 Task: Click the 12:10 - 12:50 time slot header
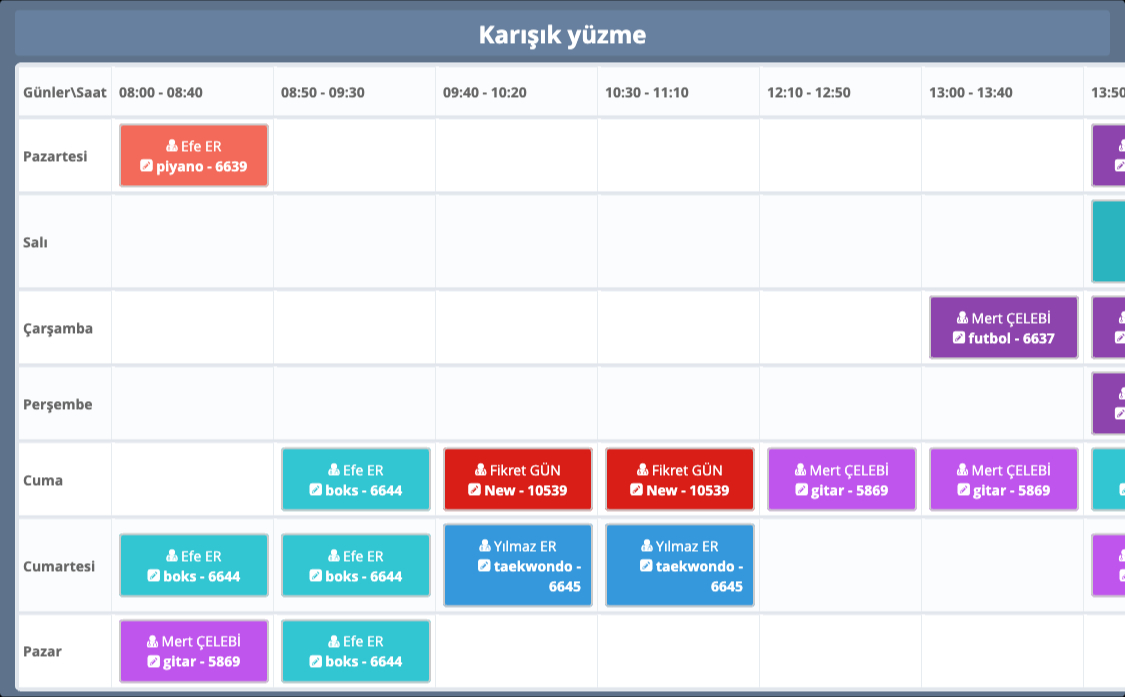(x=809, y=92)
